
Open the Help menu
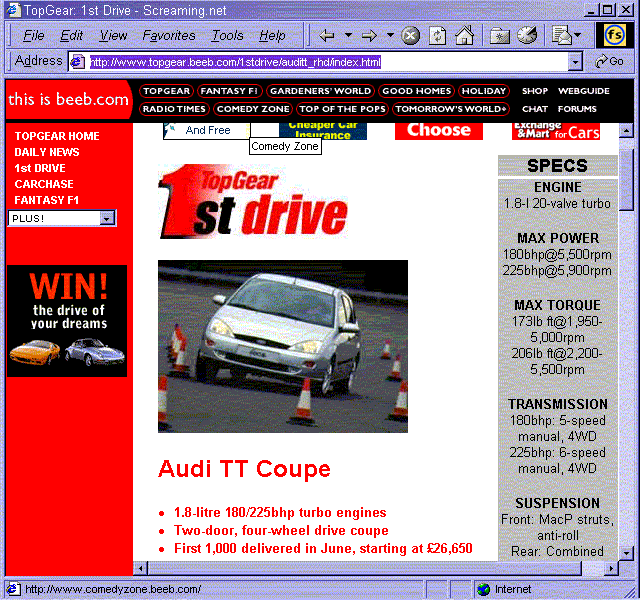pyautogui.click(x=272, y=36)
